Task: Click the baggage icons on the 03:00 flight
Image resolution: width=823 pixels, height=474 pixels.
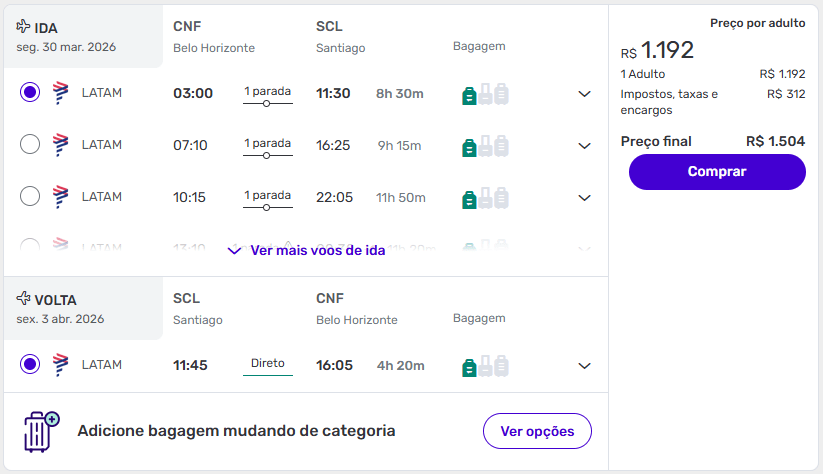Action: [x=485, y=94]
